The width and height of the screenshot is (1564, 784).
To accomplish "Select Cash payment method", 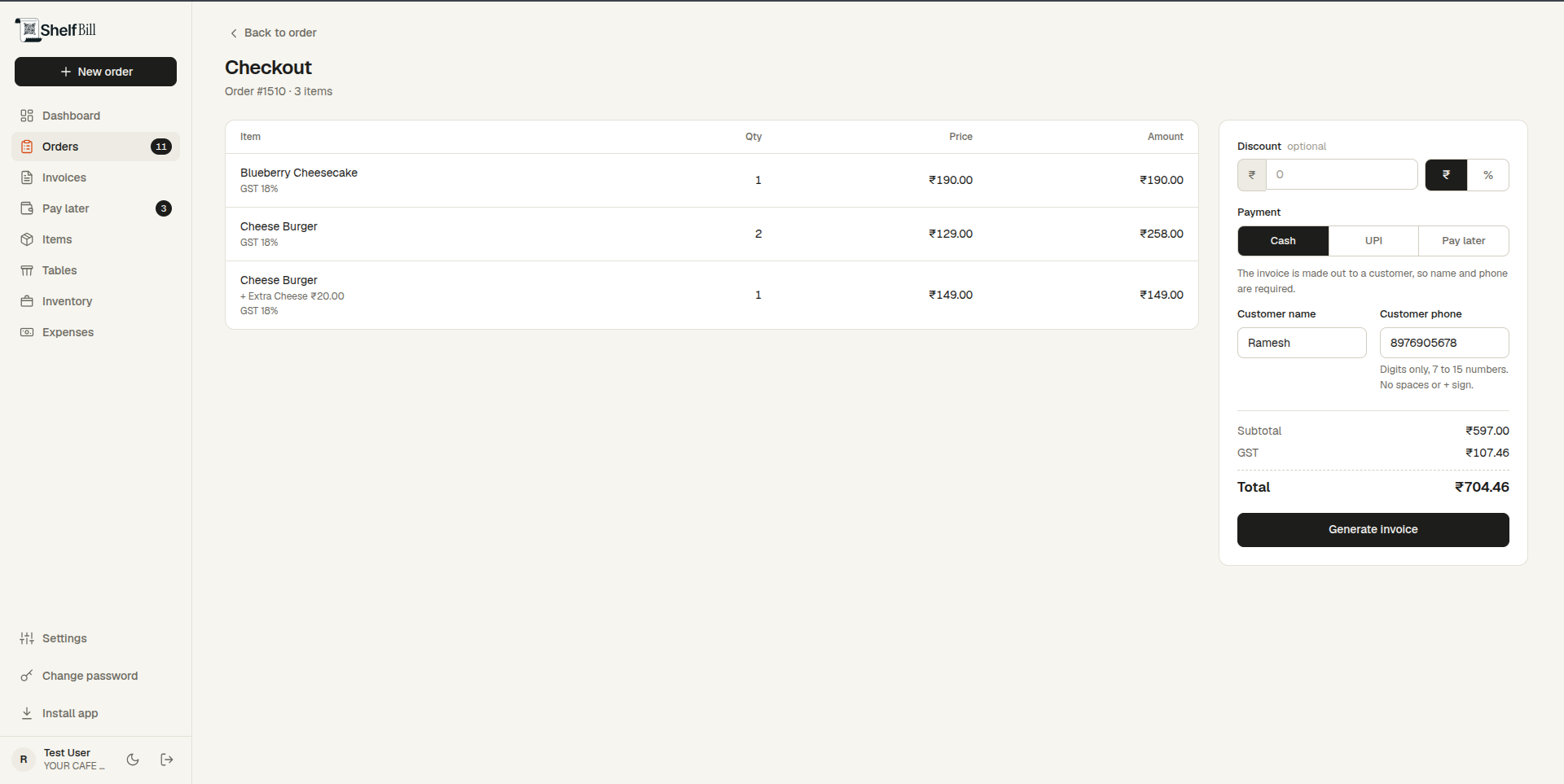I will pyautogui.click(x=1283, y=241).
